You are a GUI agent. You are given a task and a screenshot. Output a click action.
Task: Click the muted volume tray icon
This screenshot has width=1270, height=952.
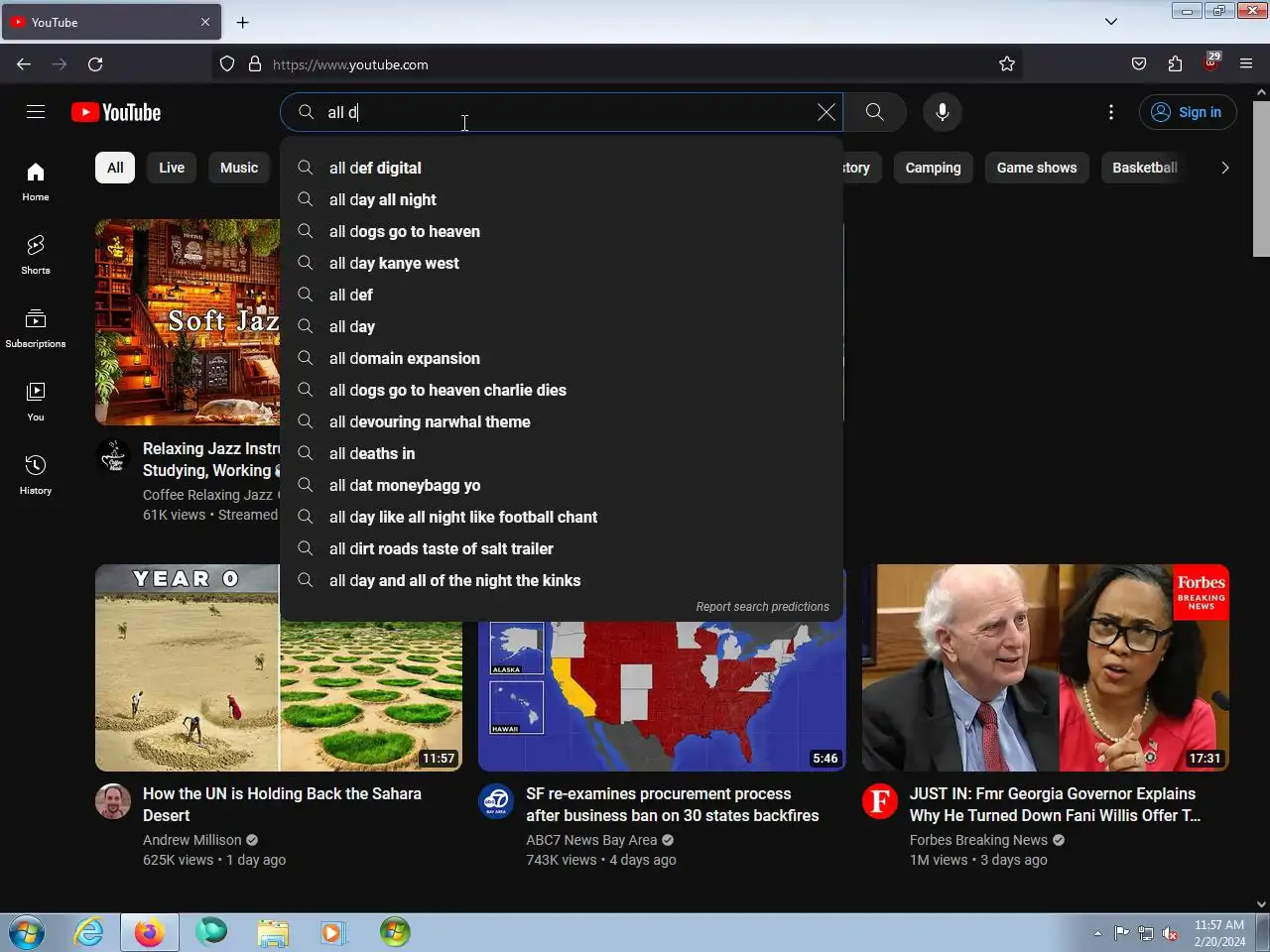[1171, 933]
